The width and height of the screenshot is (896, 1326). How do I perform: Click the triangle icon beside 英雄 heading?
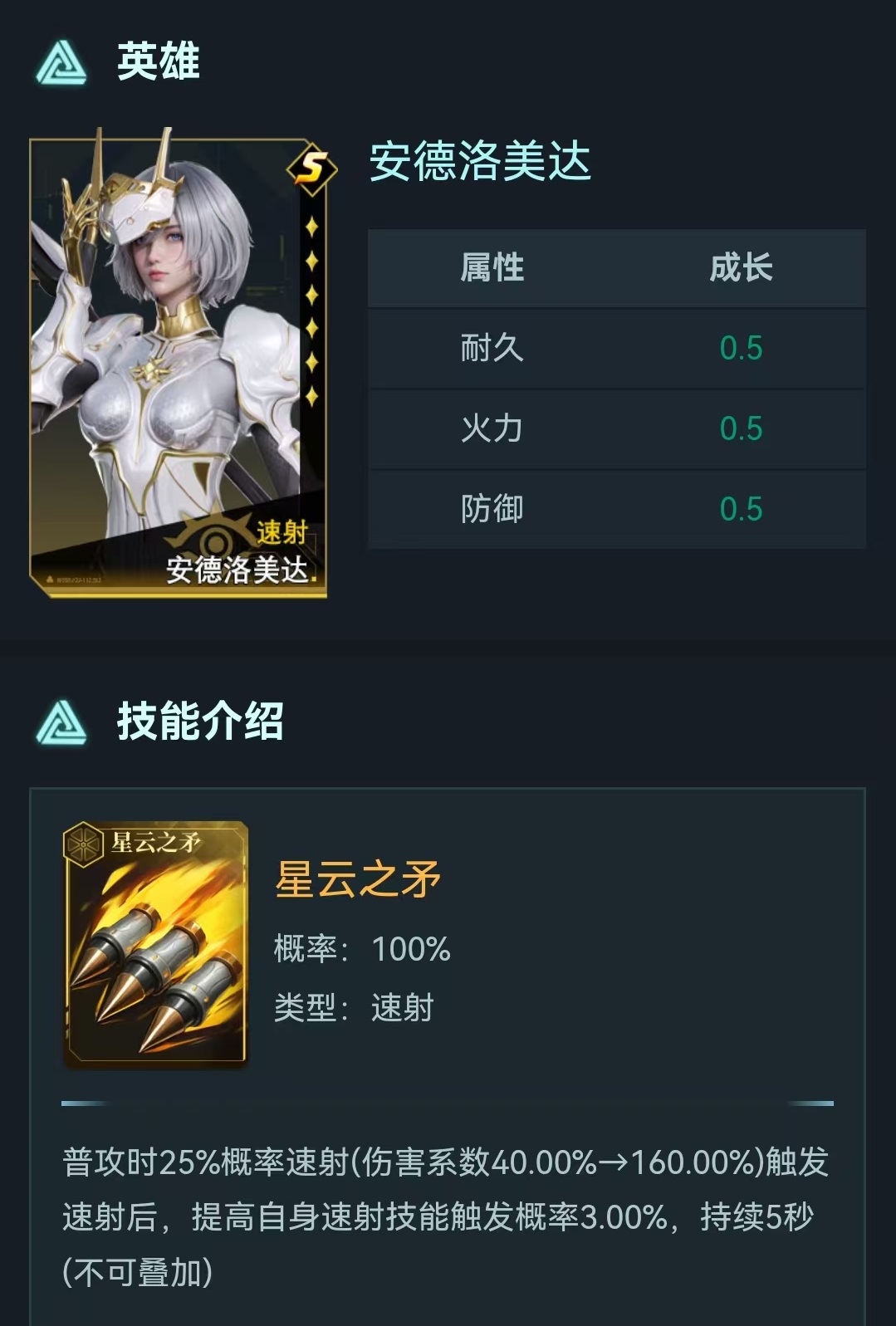[x=61, y=63]
